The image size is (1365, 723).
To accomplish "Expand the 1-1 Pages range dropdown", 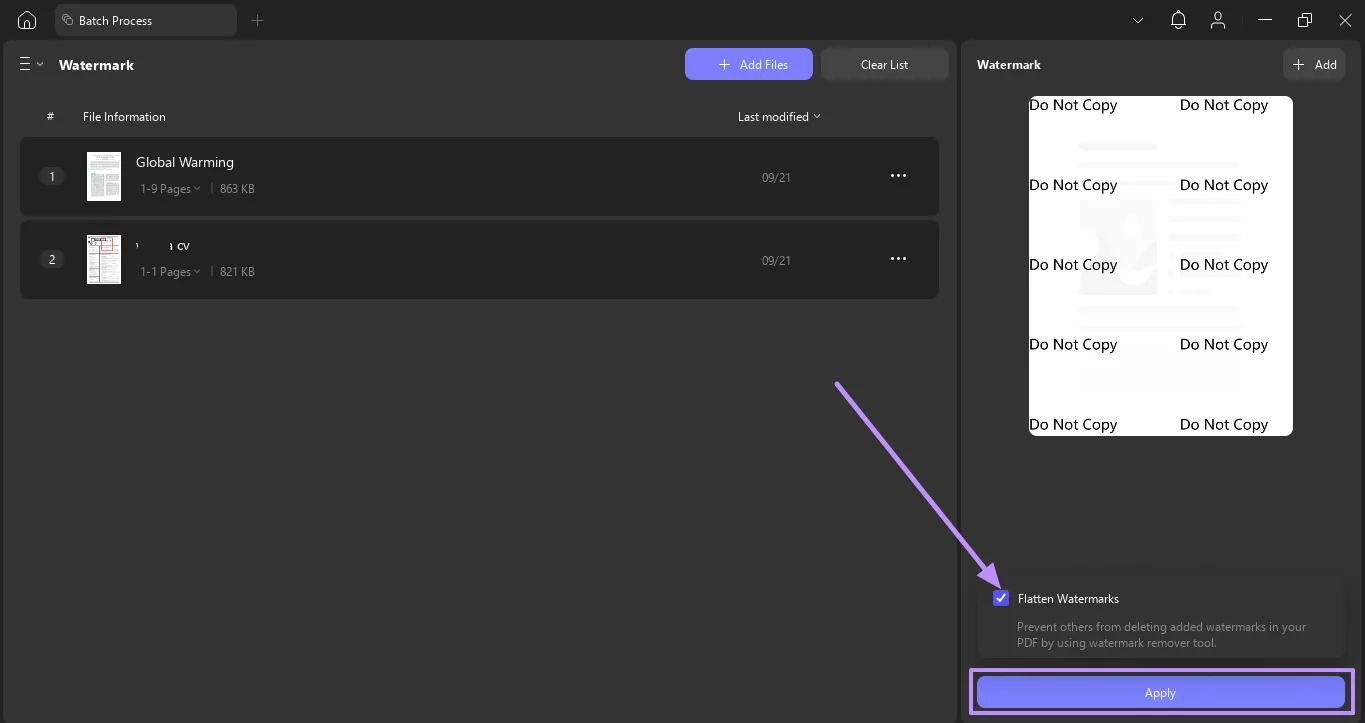I will point(170,272).
